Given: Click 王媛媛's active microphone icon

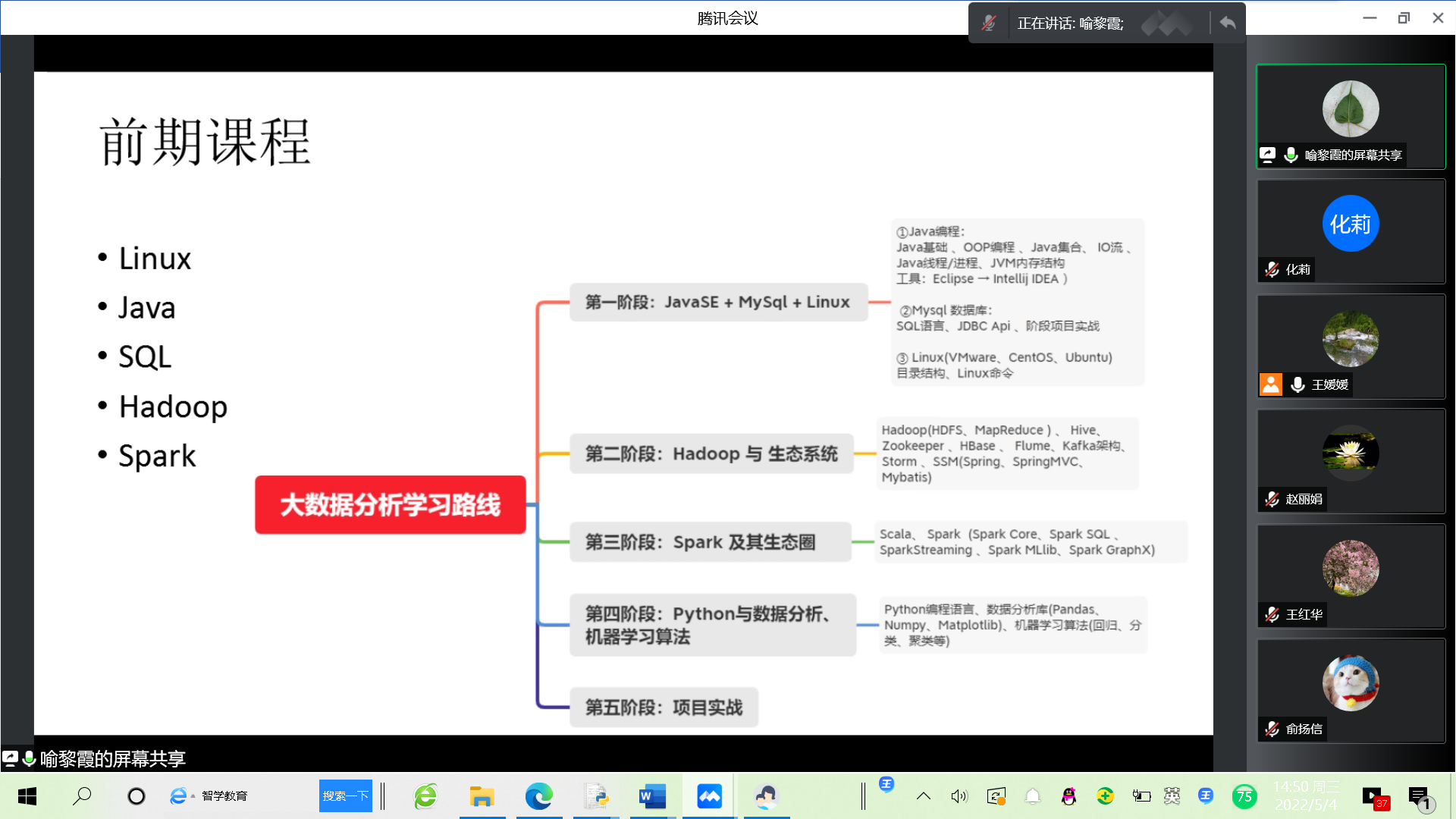Looking at the screenshot, I should click(x=1298, y=384).
